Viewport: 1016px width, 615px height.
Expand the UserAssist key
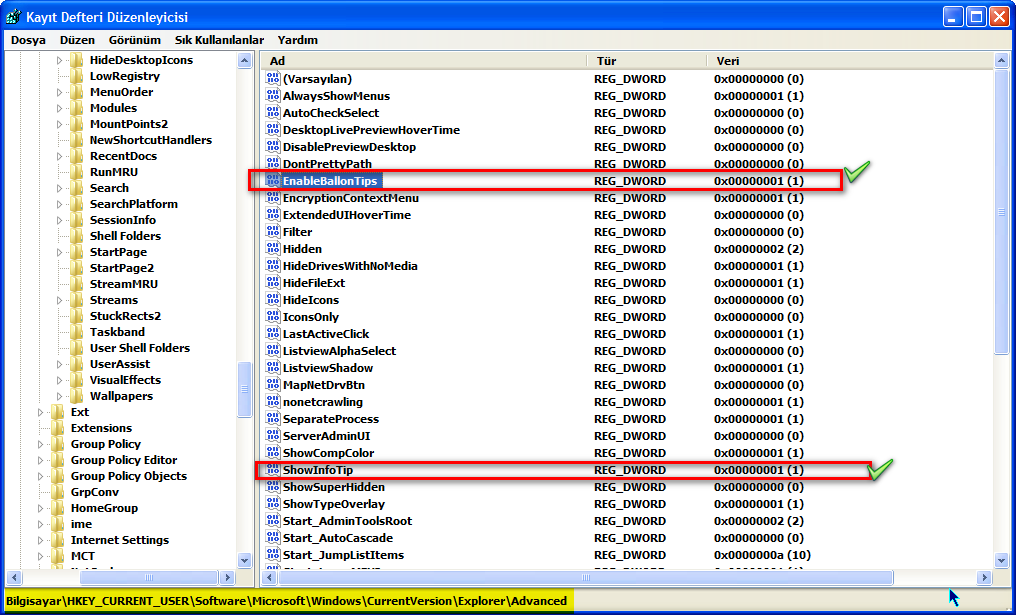pyautogui.click(x=60, y=364)
